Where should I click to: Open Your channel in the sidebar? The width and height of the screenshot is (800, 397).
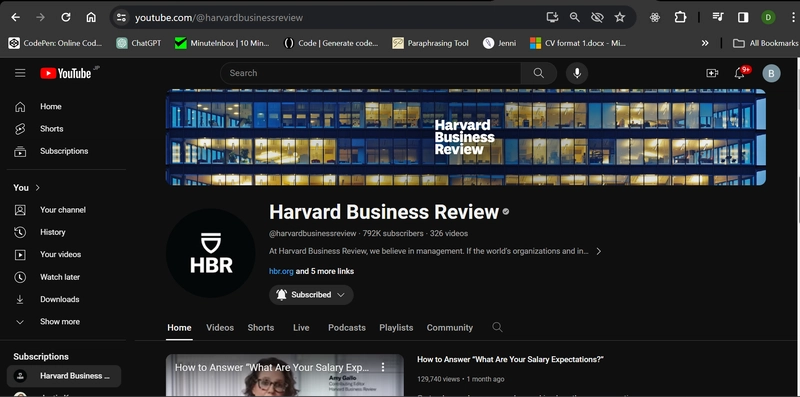(x=64, y=210)
